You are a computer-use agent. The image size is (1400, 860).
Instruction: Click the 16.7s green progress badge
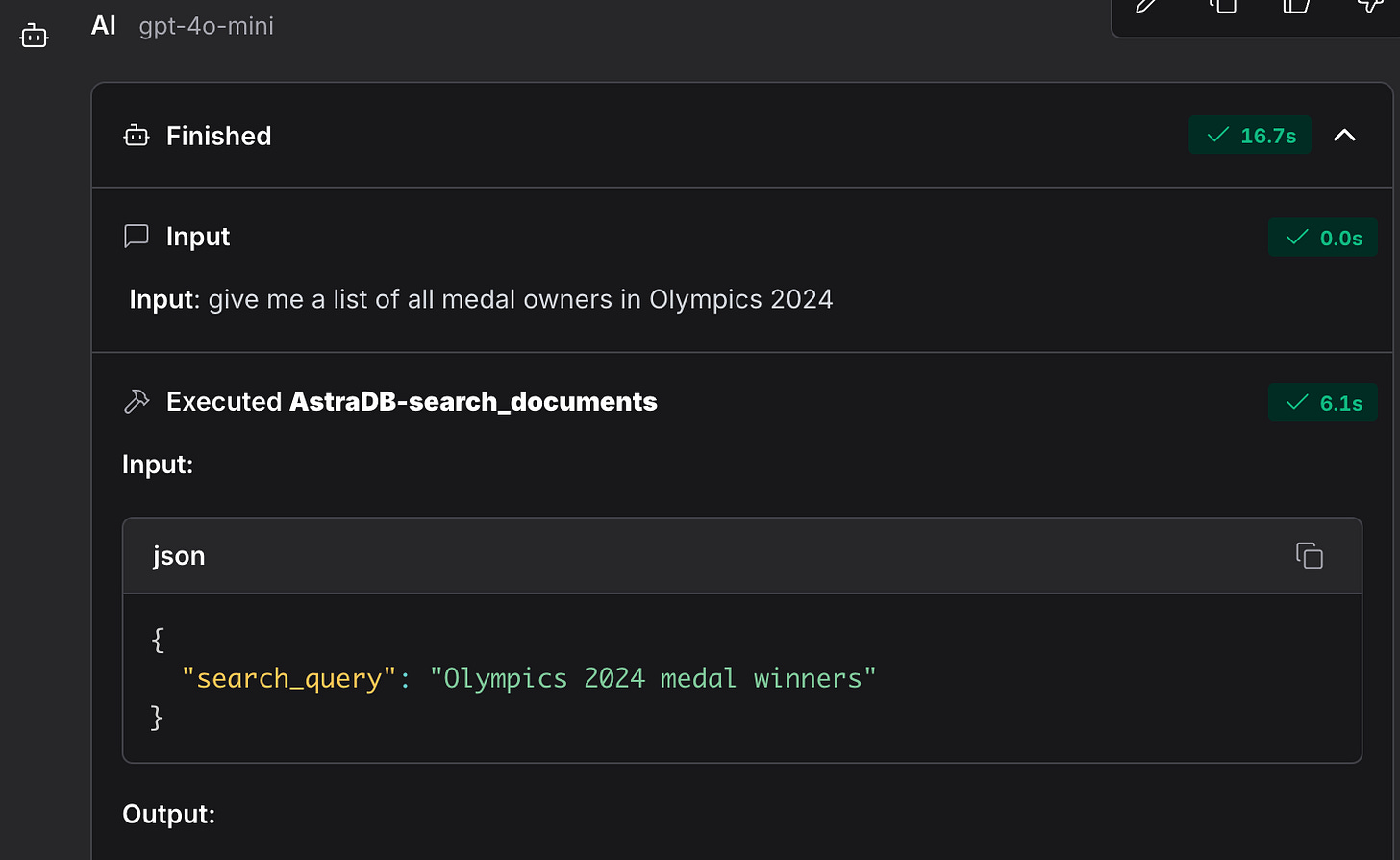point(1250,136)
